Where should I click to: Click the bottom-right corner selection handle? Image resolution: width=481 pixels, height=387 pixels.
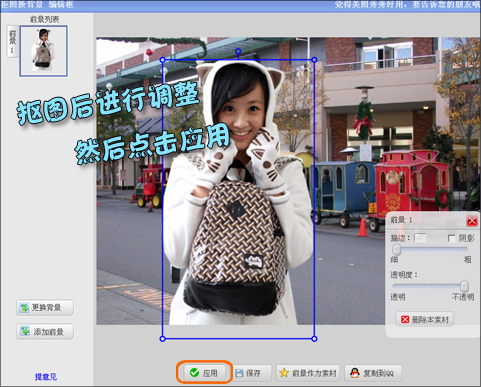click(x=314, y=339)
